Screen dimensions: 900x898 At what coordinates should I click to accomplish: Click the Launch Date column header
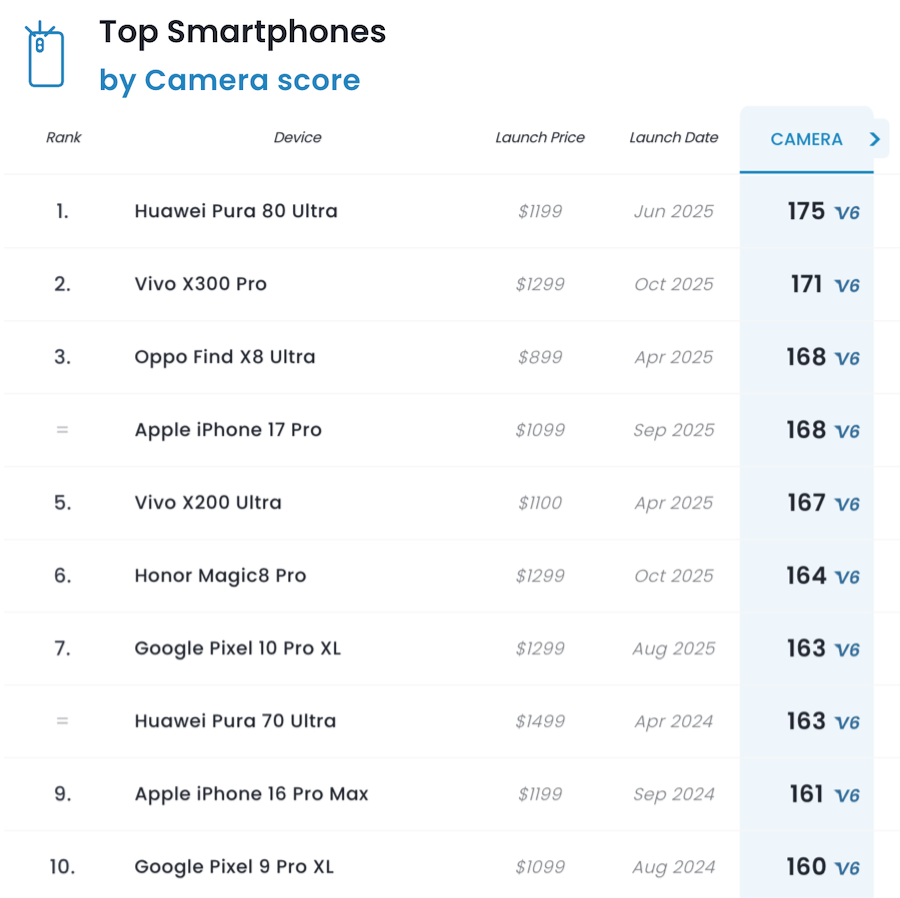673,138
